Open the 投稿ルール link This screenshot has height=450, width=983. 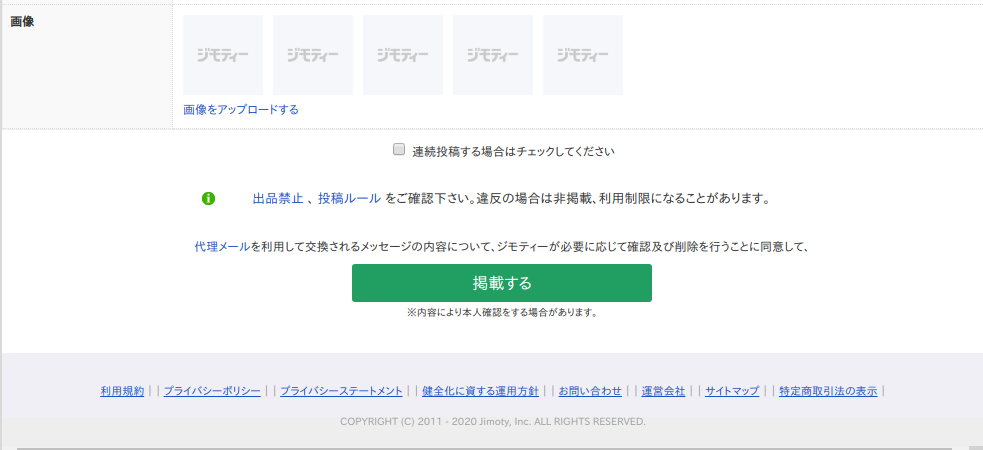pyautogui.click(x=349, y=198)
